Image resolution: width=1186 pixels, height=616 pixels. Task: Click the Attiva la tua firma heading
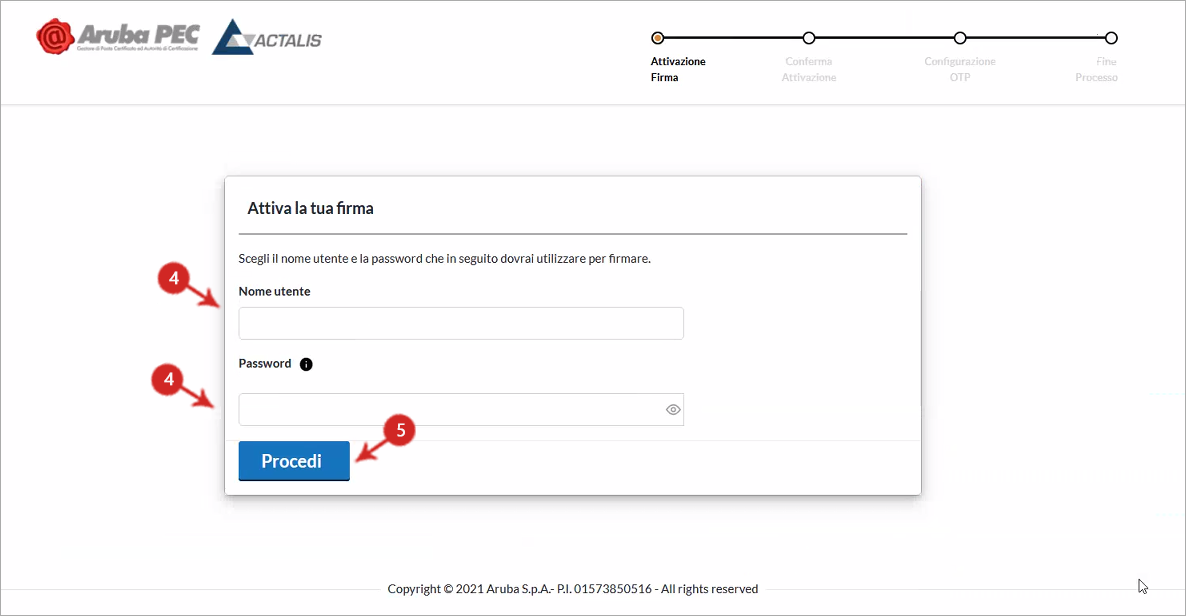310,209
